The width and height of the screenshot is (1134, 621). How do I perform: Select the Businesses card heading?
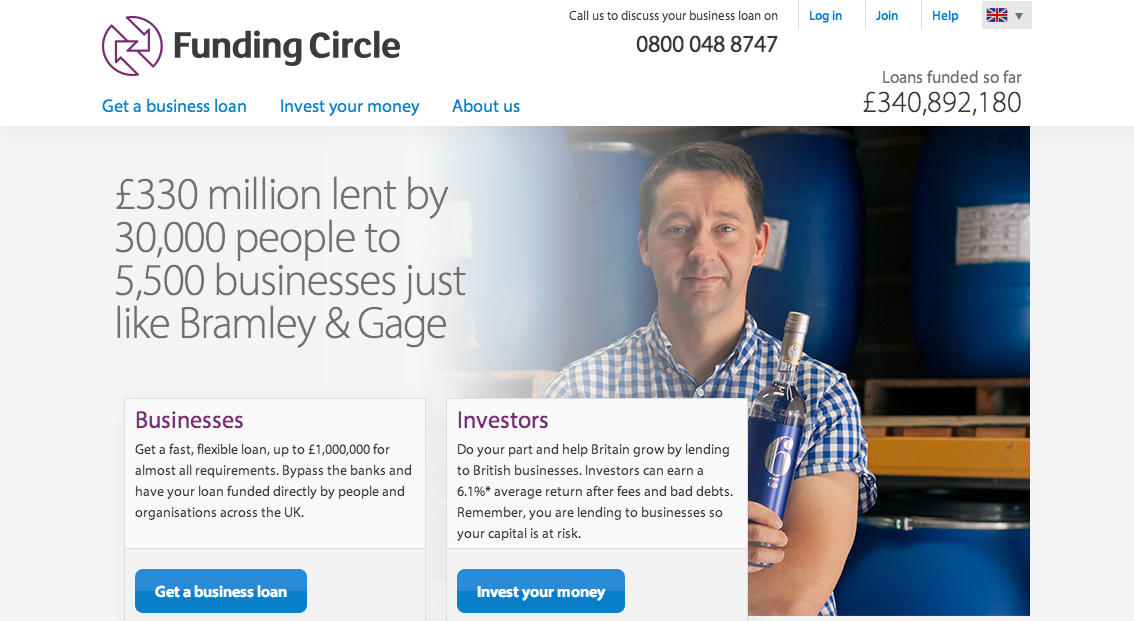pos(189,420)
